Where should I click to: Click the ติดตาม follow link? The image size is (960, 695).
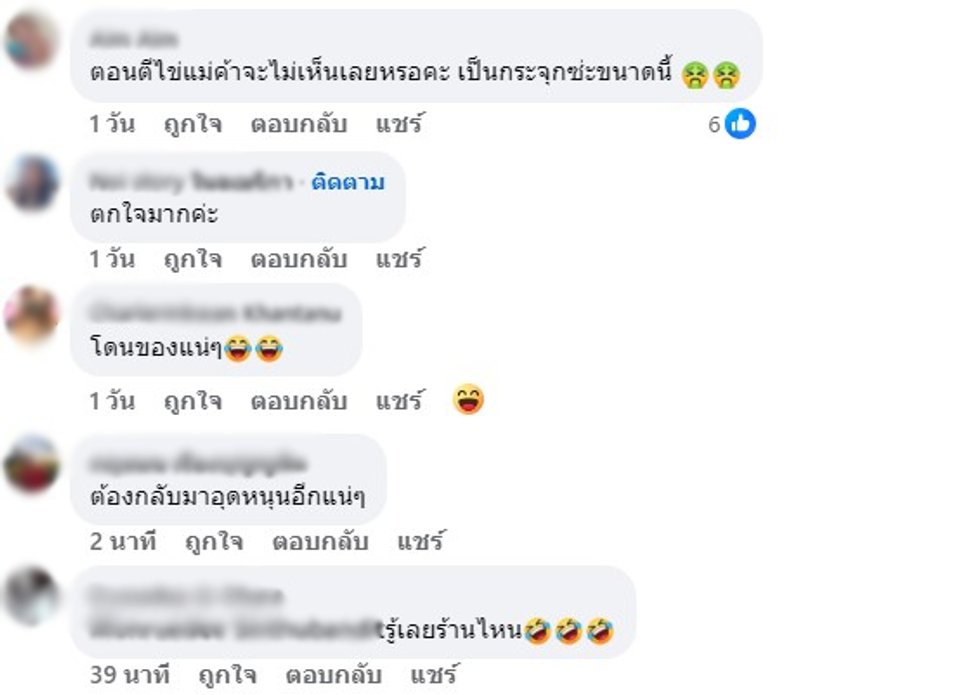[x=348, y=182]
